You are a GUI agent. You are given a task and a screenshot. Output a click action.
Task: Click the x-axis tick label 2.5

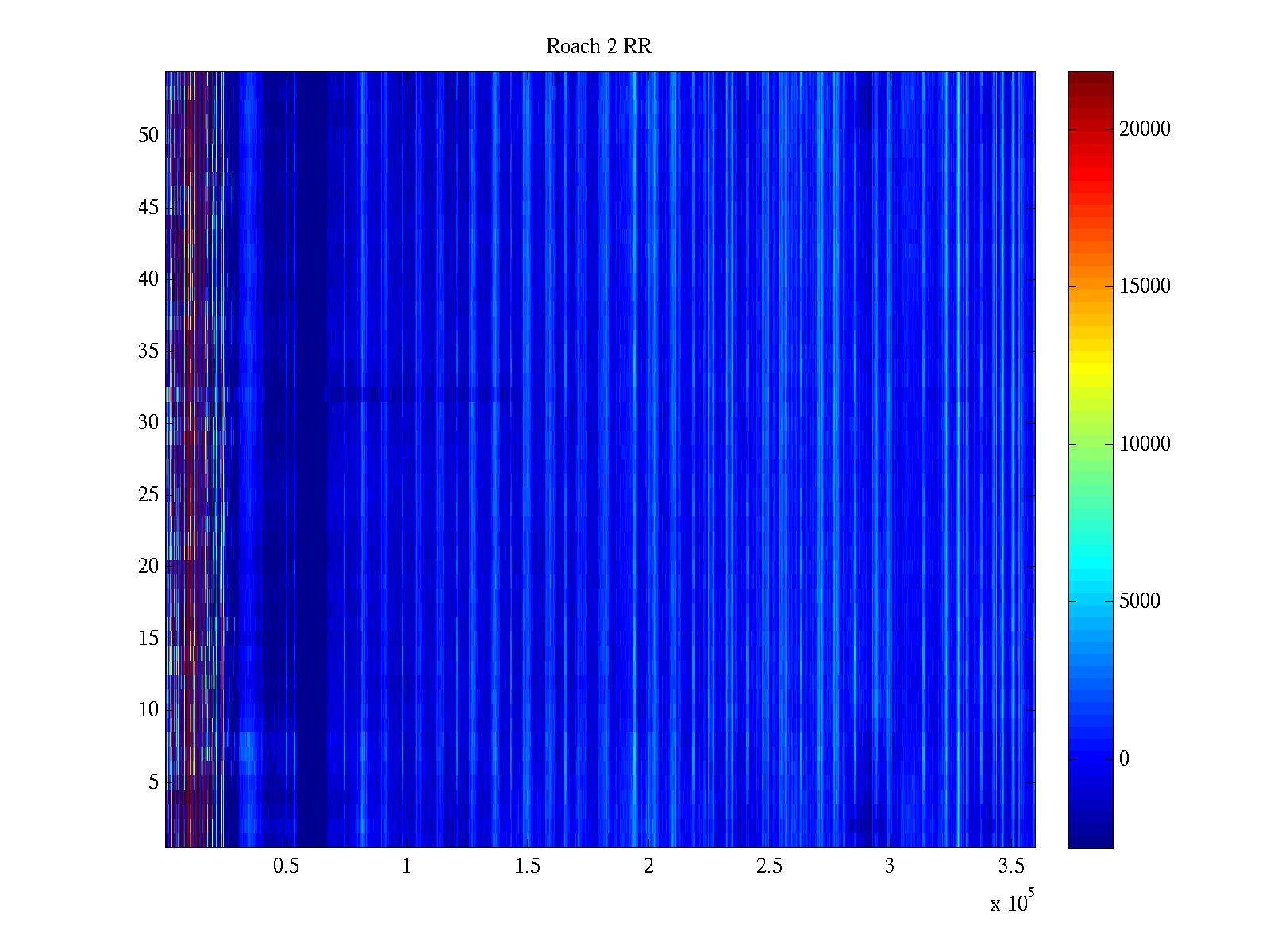(769, 866)
